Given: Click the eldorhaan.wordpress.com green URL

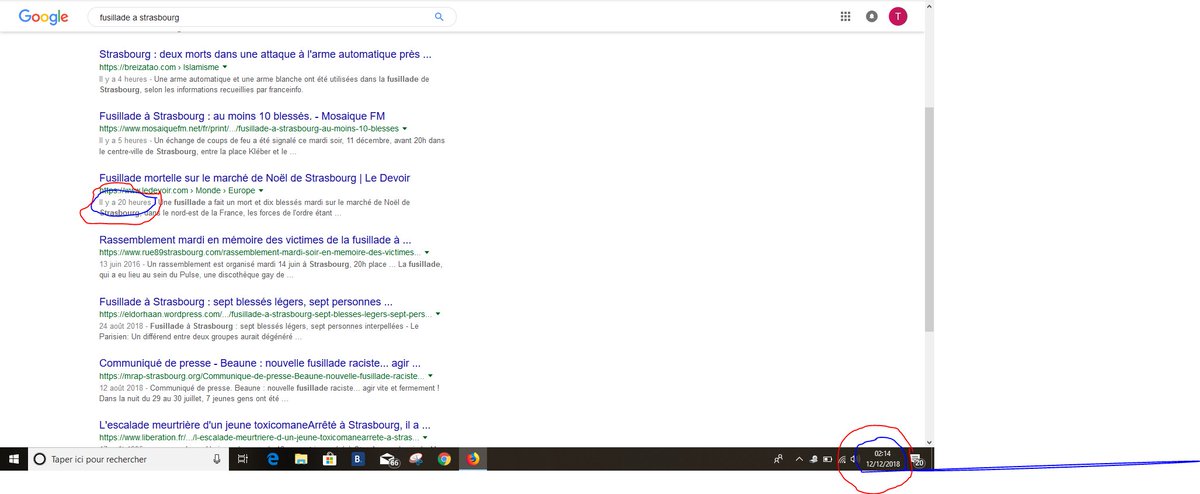Looking at the screenshot, I should (x=264, y=314).
